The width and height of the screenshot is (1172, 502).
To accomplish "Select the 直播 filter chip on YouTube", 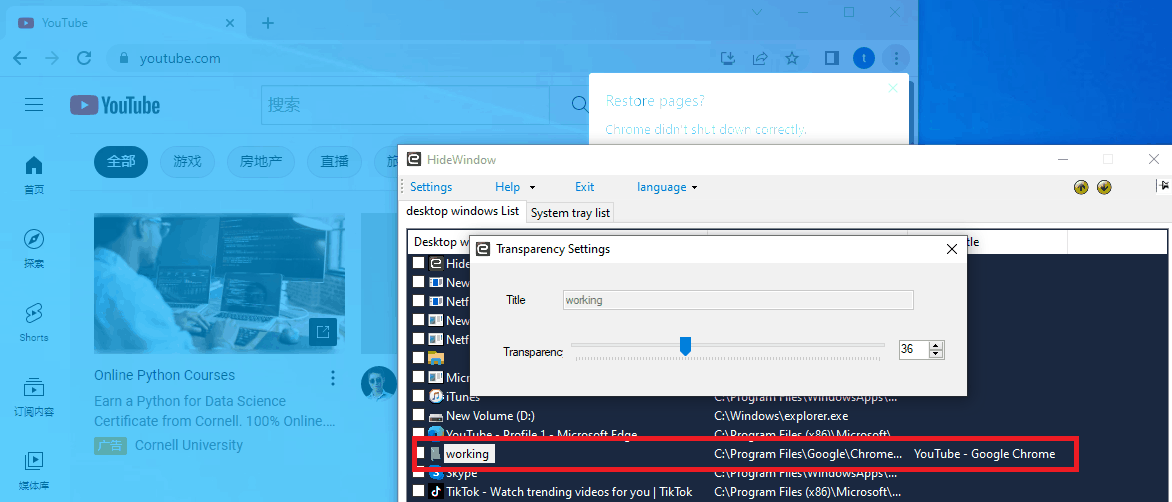I will 334,161.
